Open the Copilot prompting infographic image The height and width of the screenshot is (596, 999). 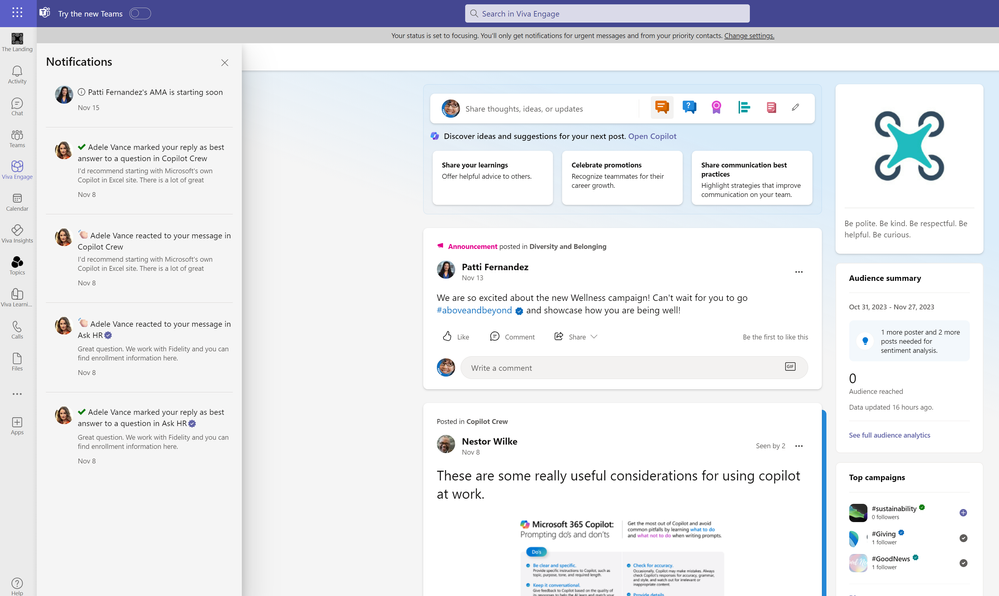point(621,556)
